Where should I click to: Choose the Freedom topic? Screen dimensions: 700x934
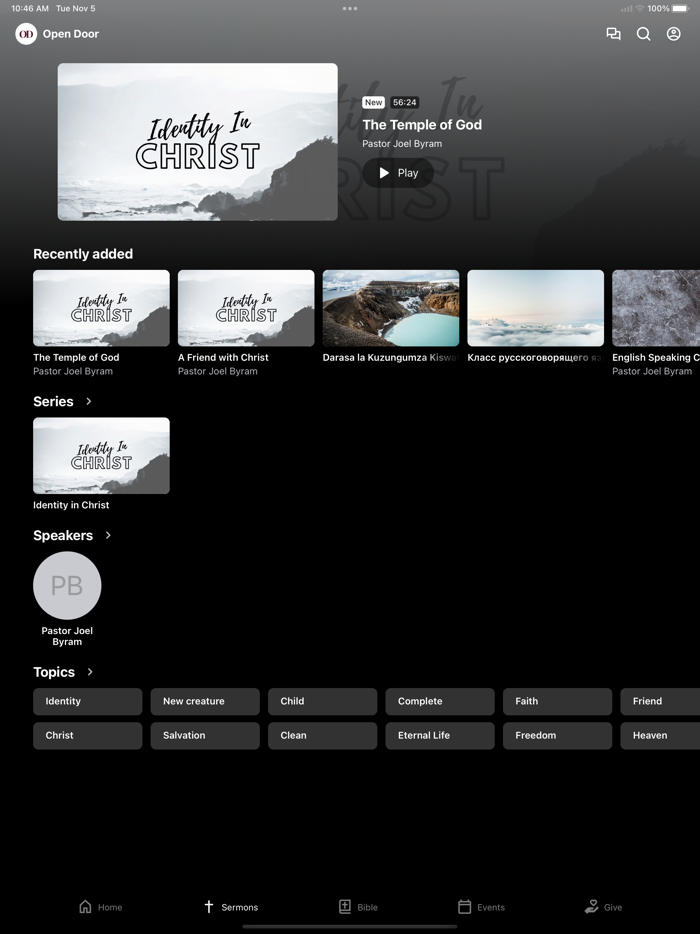pos(557,736)
